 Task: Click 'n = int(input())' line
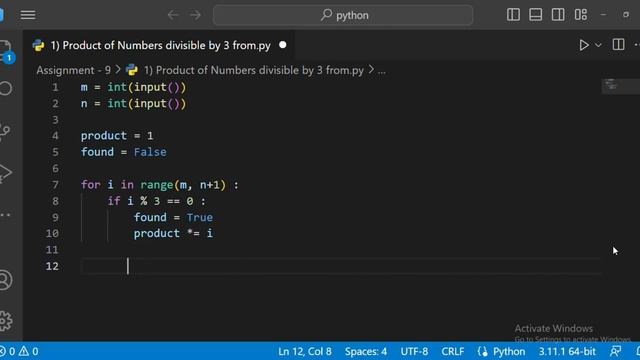(133, 104)
